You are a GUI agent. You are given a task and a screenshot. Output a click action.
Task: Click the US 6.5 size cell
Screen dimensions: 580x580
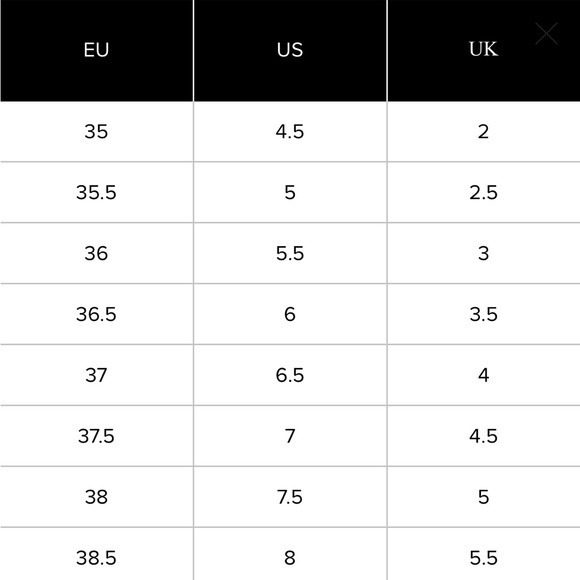(290, 375)
